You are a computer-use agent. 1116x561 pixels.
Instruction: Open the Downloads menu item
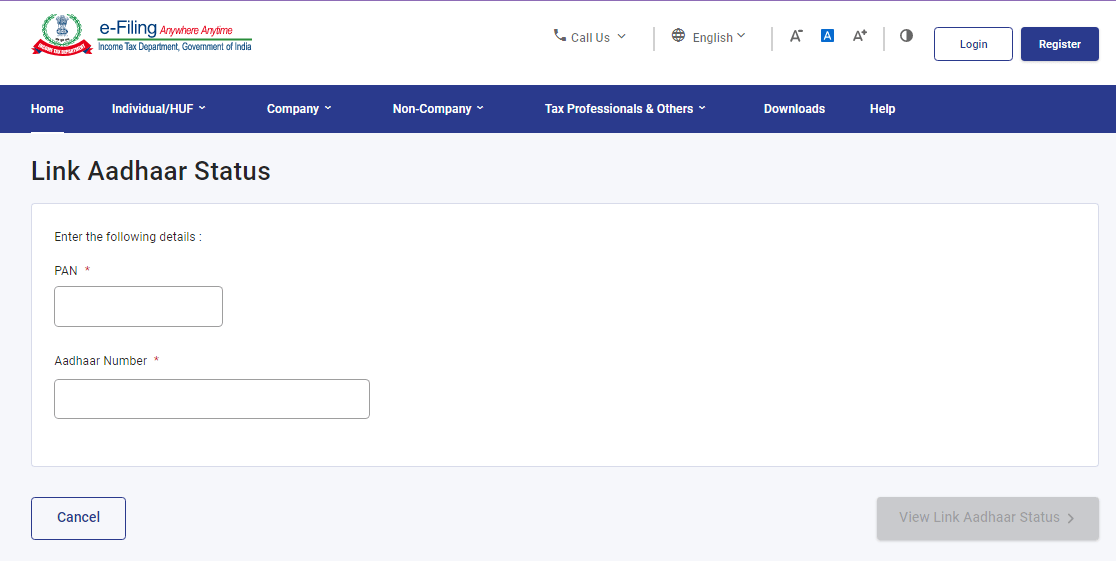(x=794, y=109)
